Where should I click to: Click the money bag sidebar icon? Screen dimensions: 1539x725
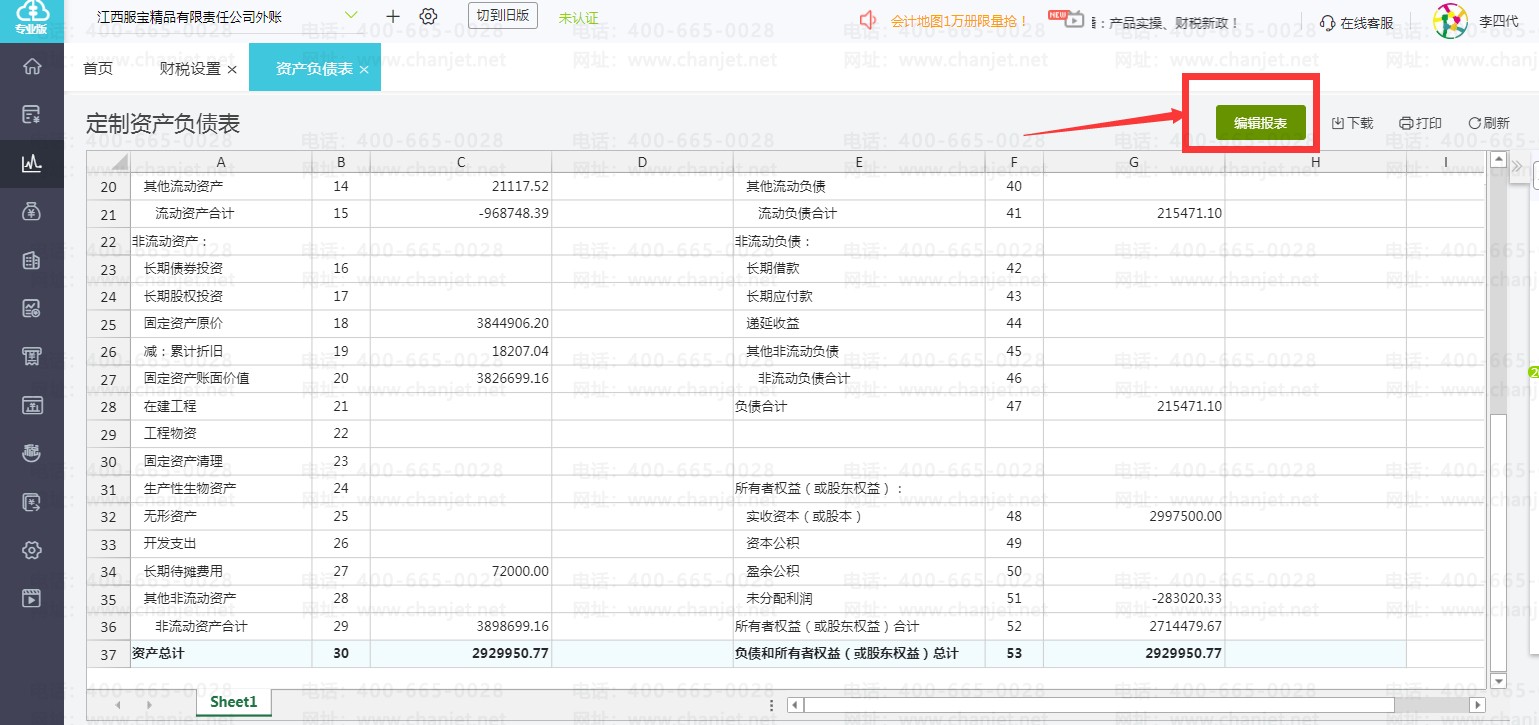(x=32, y=211)
